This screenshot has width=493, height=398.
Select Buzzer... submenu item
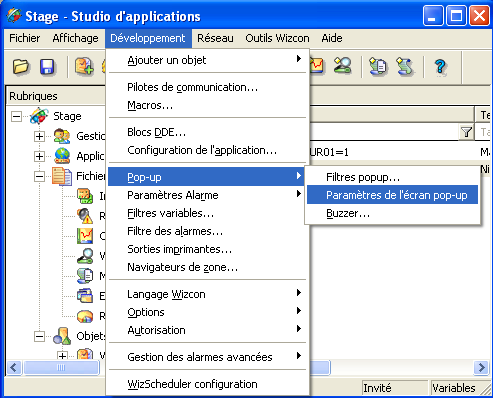point(392,213)
